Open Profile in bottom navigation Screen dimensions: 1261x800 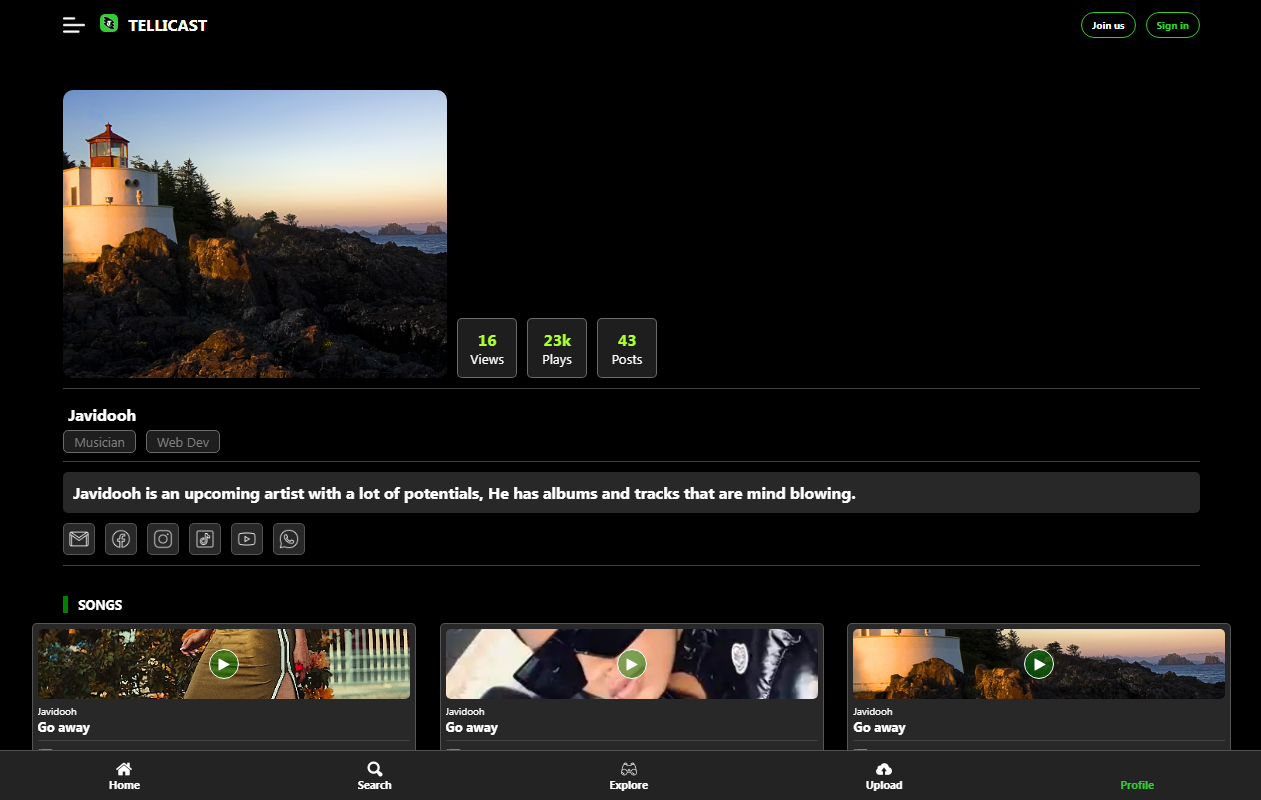(x=1137, y=785)
